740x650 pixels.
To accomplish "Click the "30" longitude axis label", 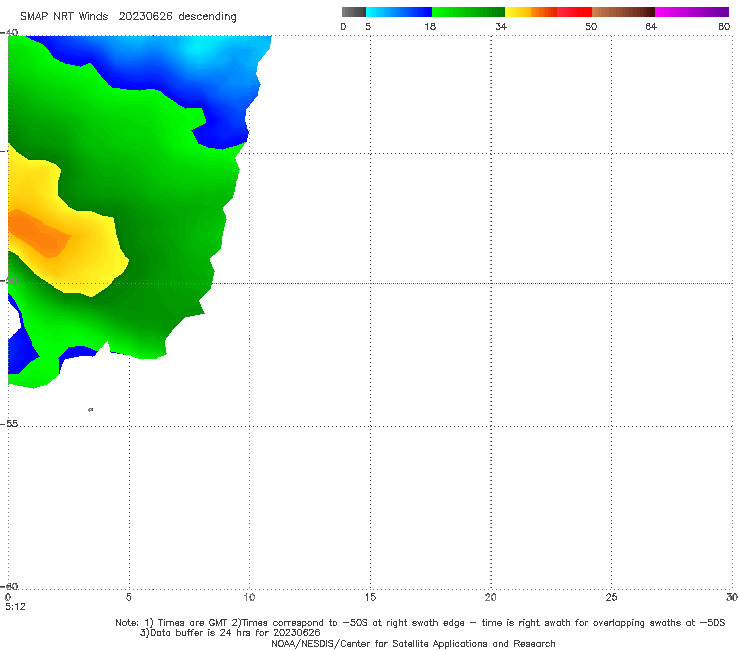I will coord(732,597).
